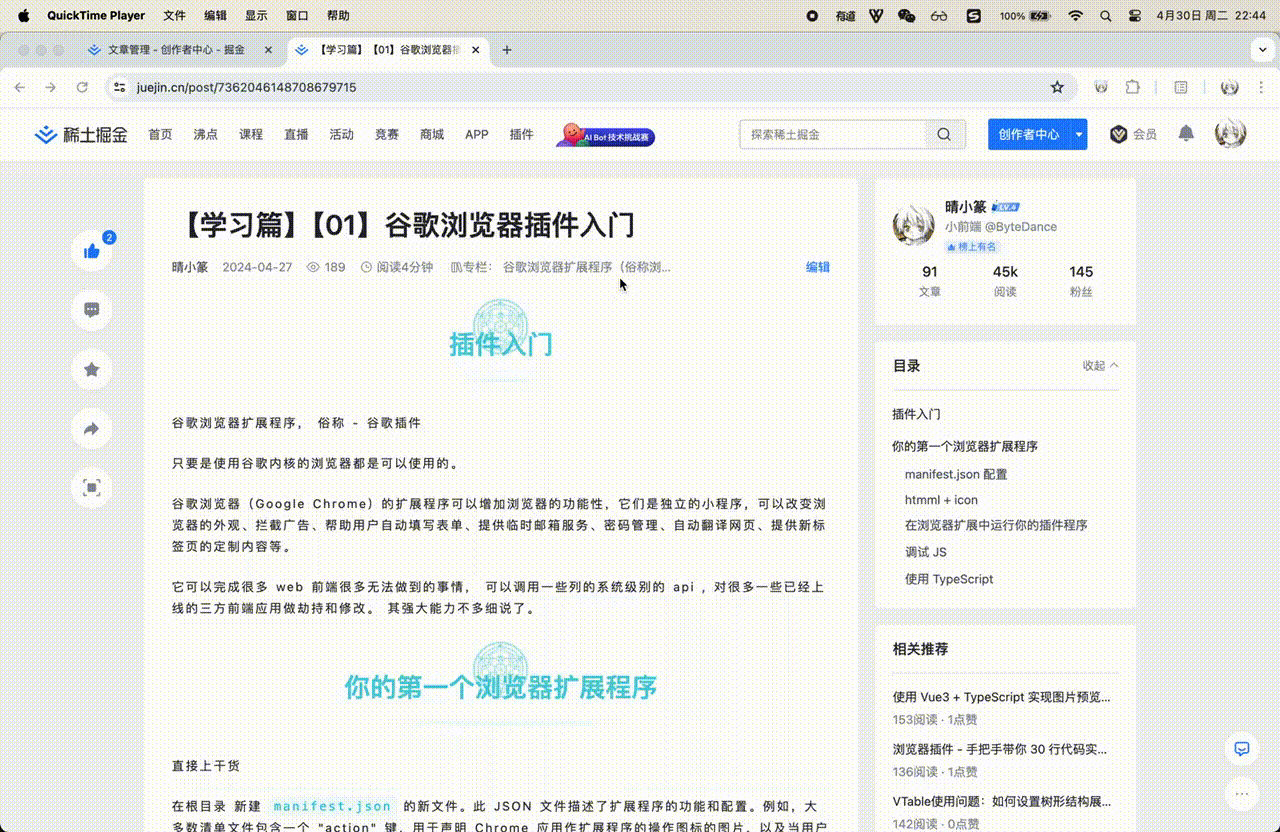
Task: Reload the page in browser
Action: (x=82, y=87)
